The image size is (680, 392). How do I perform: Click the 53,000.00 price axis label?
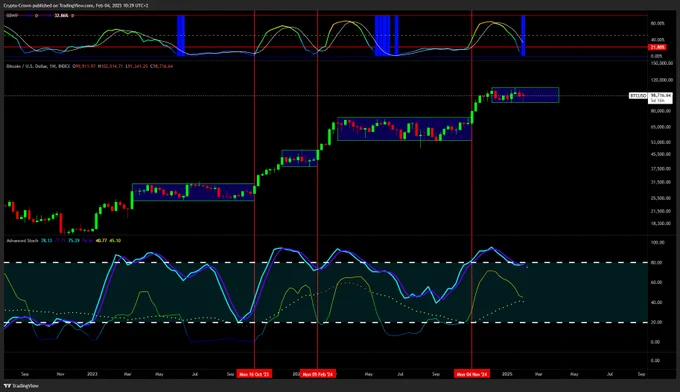pos(661,142)
